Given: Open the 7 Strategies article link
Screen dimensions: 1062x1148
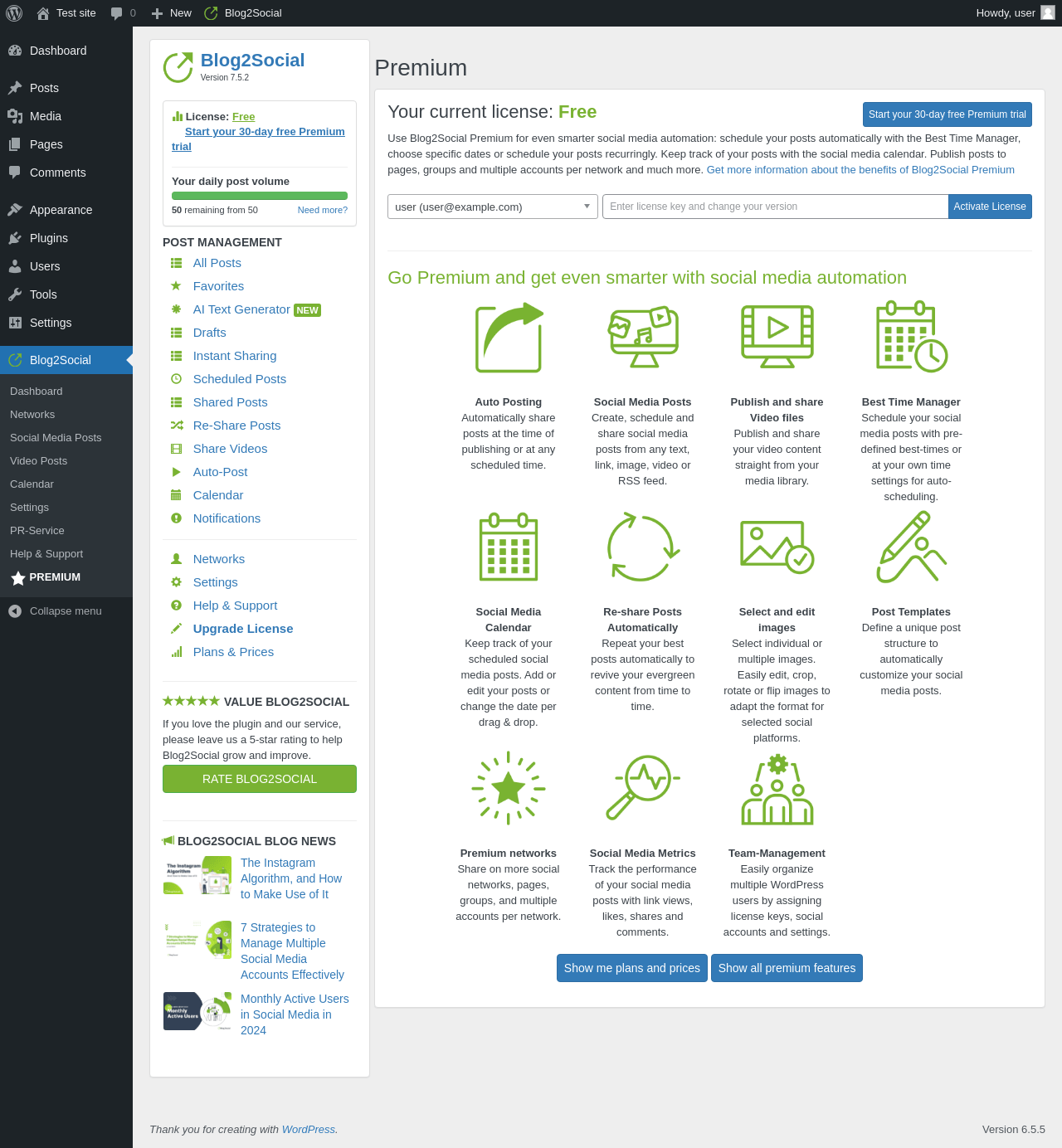Looking at the screenshot, I should pos(292,951).
